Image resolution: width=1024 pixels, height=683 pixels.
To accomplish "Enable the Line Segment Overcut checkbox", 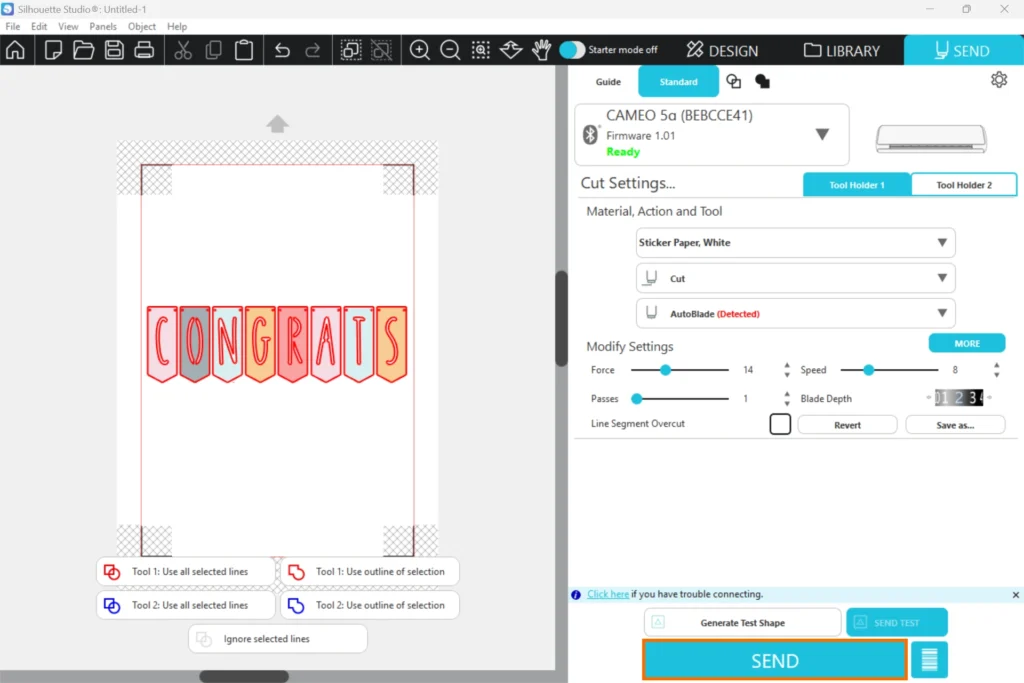I will tap(780, 424).
